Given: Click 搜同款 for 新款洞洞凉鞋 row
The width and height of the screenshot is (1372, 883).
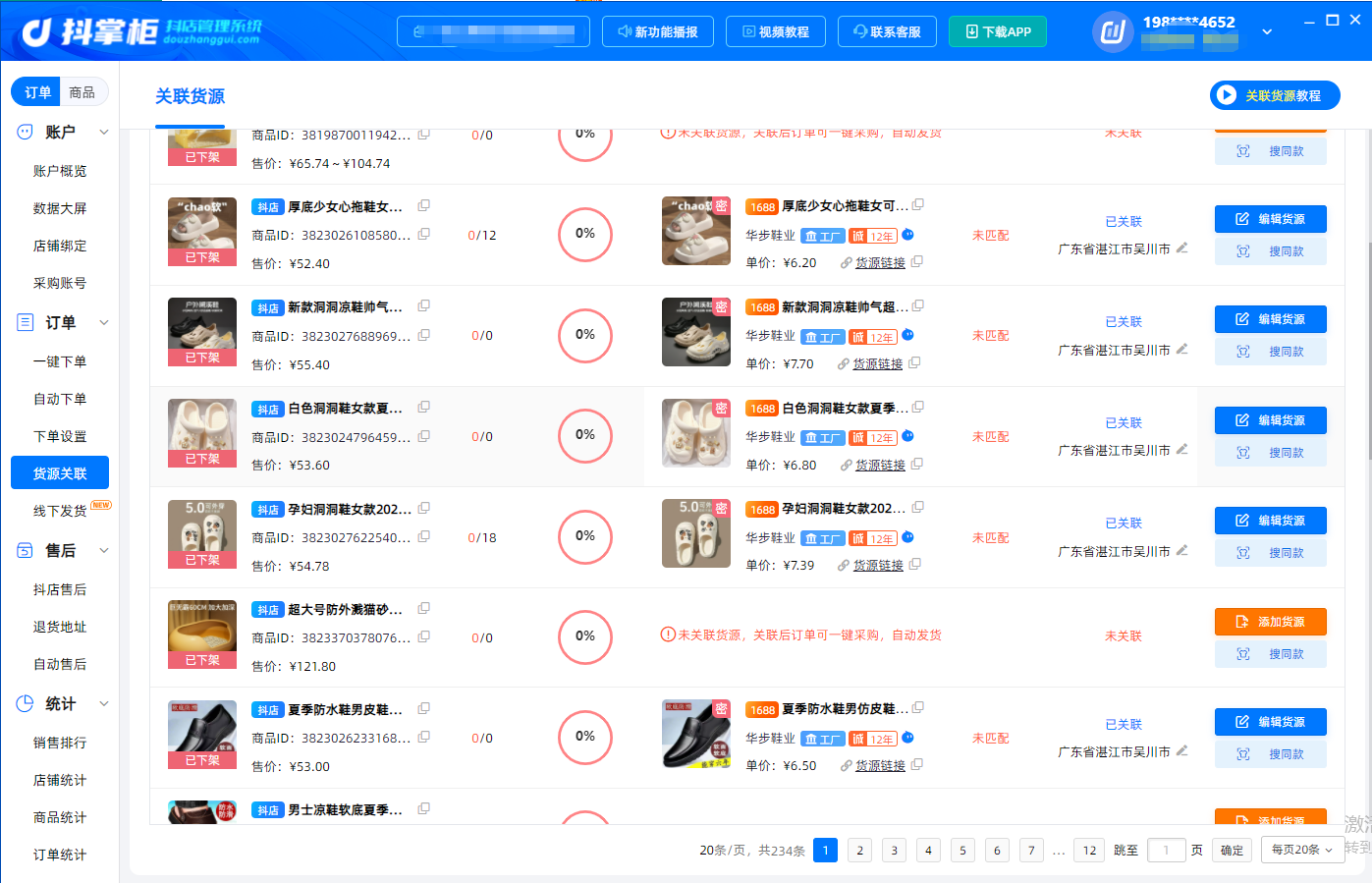Looking at the screenshot, I should pyautogui.click(x=1271, y=352).
